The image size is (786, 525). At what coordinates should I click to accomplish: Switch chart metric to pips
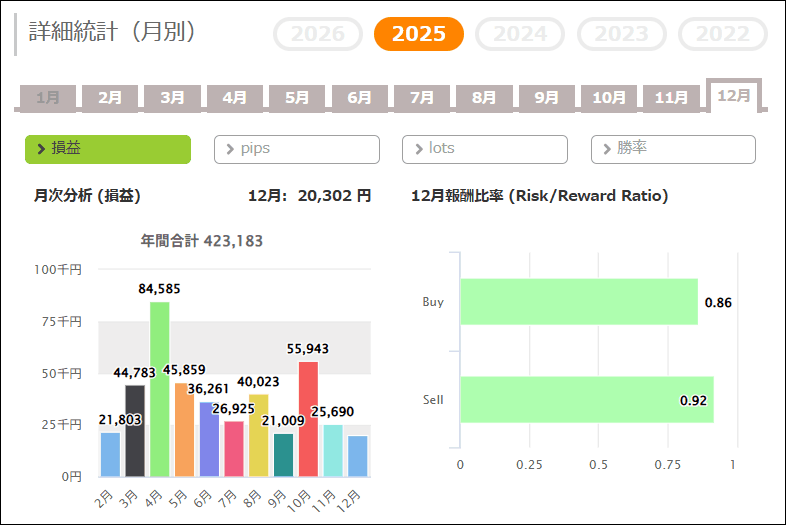(x=296, y=149)
